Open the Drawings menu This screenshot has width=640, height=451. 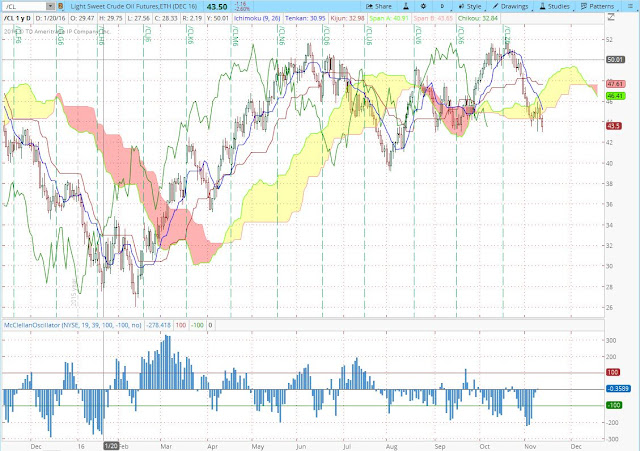[510, 7]
